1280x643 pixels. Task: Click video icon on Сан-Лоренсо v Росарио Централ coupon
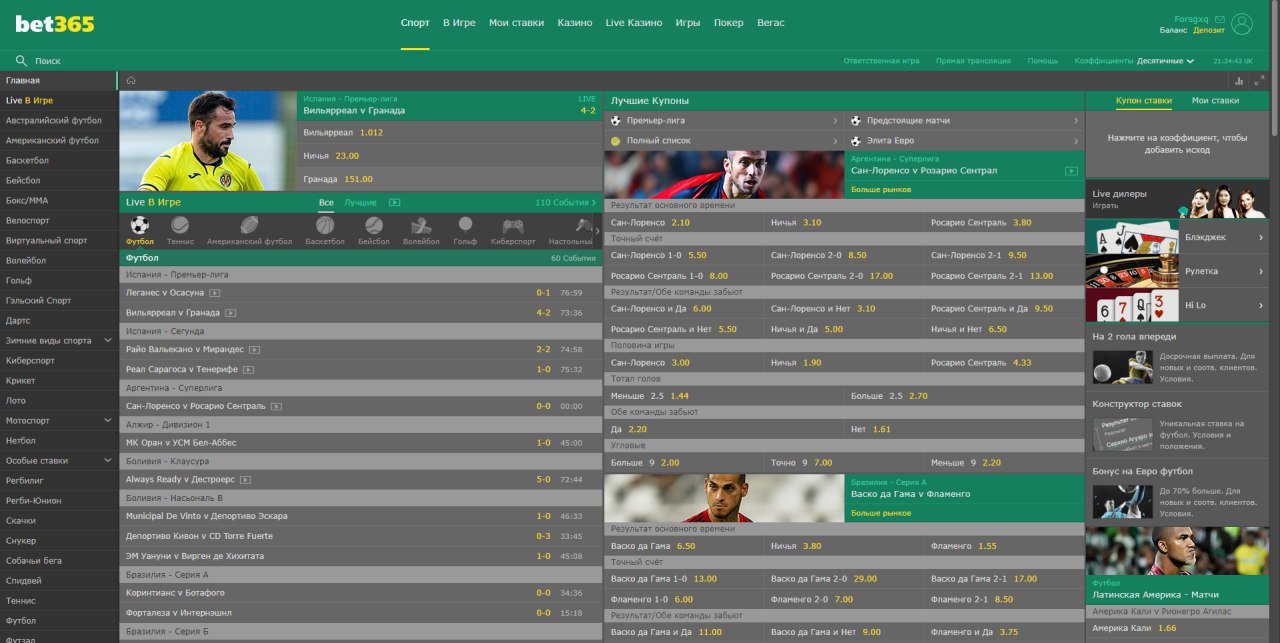[1071, 171]
